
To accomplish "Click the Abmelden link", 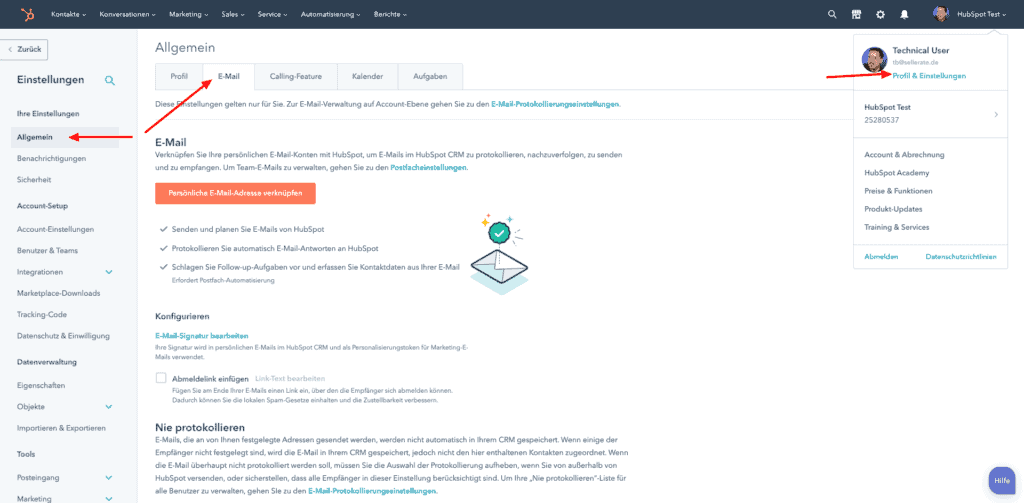I will pyautogui.click(x=881, y=257).
